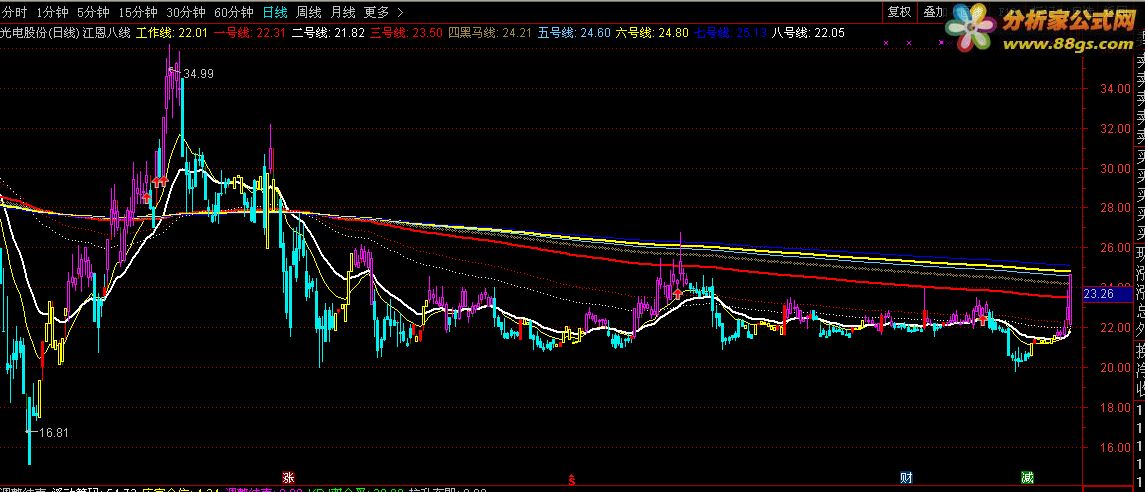
Task: Click the 七号线: 25.13 legend
Action: tap(730, 32)
